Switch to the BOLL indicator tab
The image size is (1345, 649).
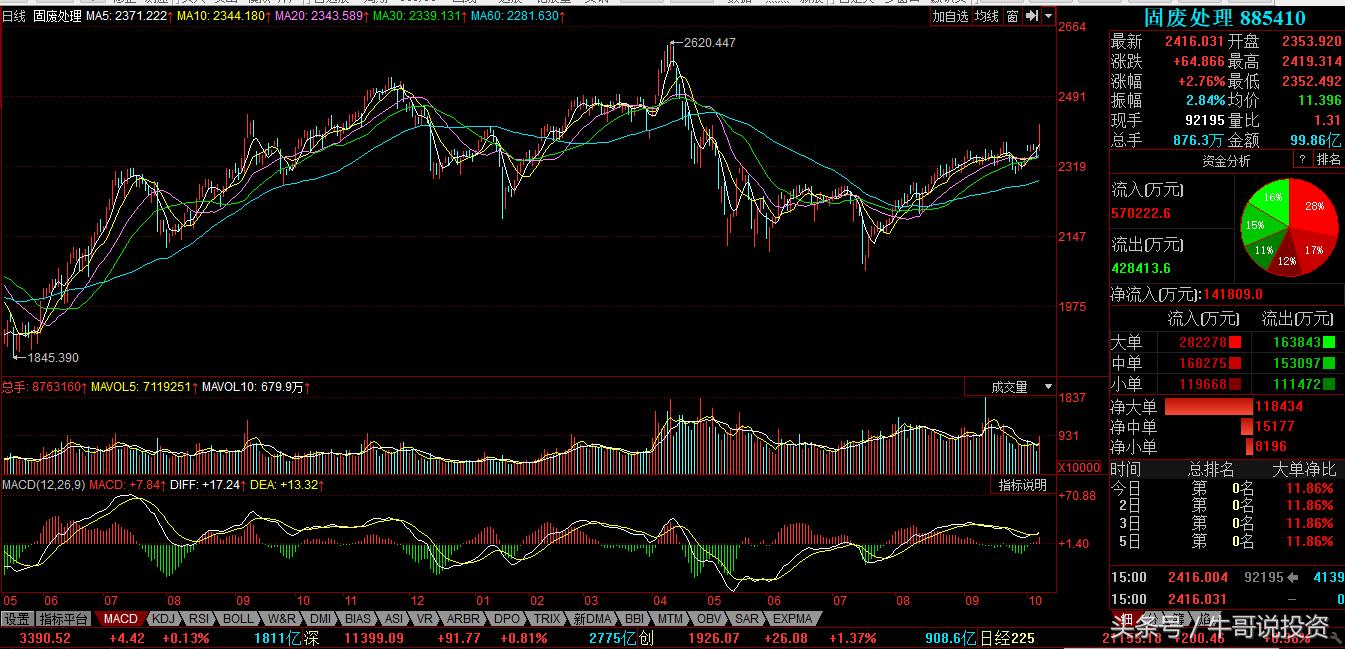coord(238,619)
